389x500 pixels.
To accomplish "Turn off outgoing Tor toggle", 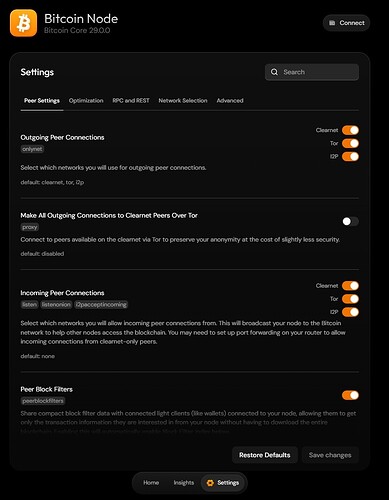I will coord(350,143).
